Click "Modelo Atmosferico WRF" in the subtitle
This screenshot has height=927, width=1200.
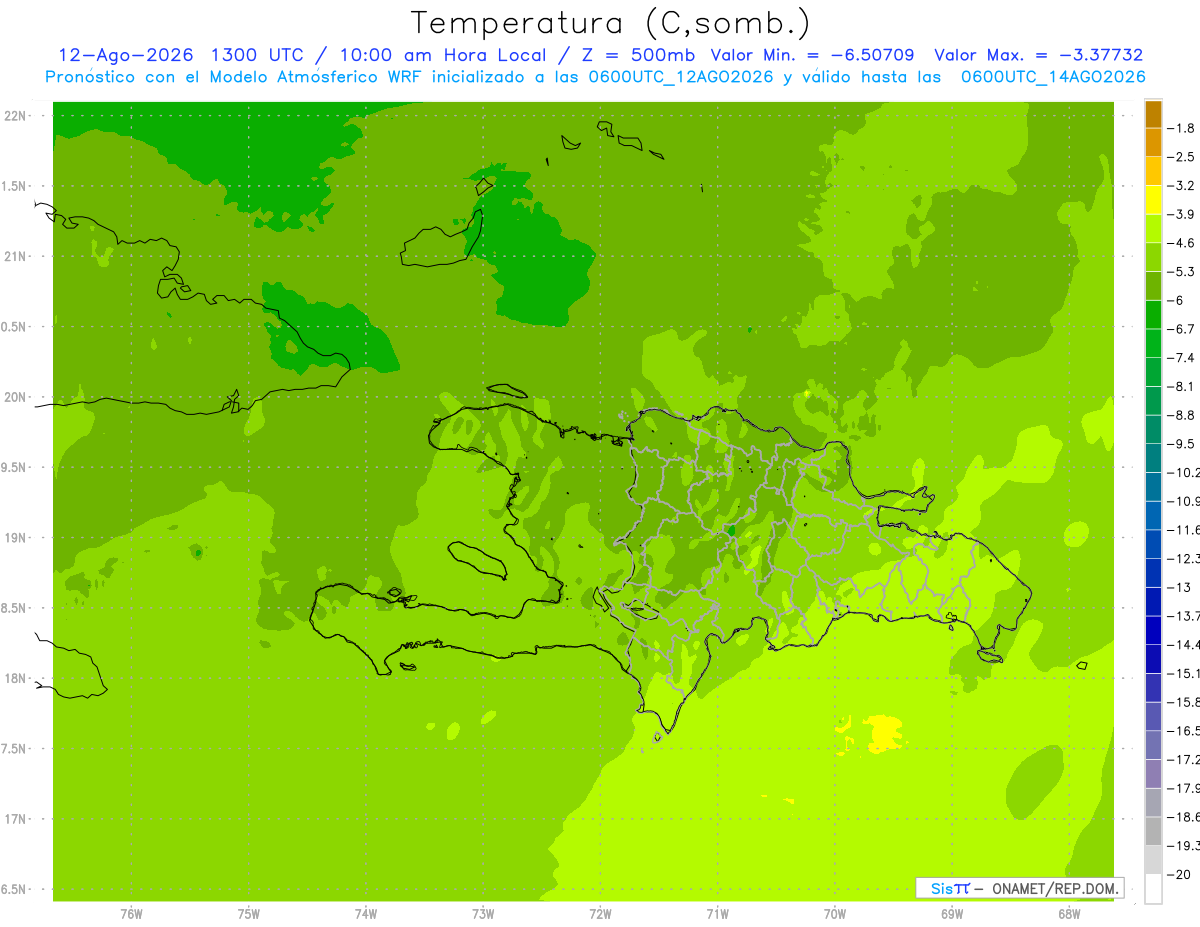(314, 77)
